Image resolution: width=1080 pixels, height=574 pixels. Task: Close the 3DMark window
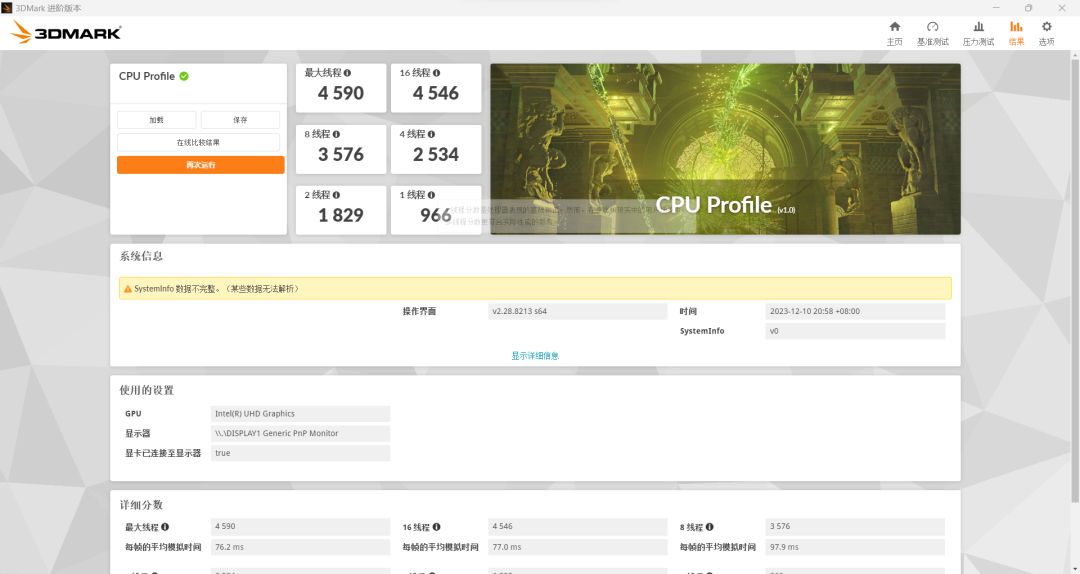(1061, 8)
